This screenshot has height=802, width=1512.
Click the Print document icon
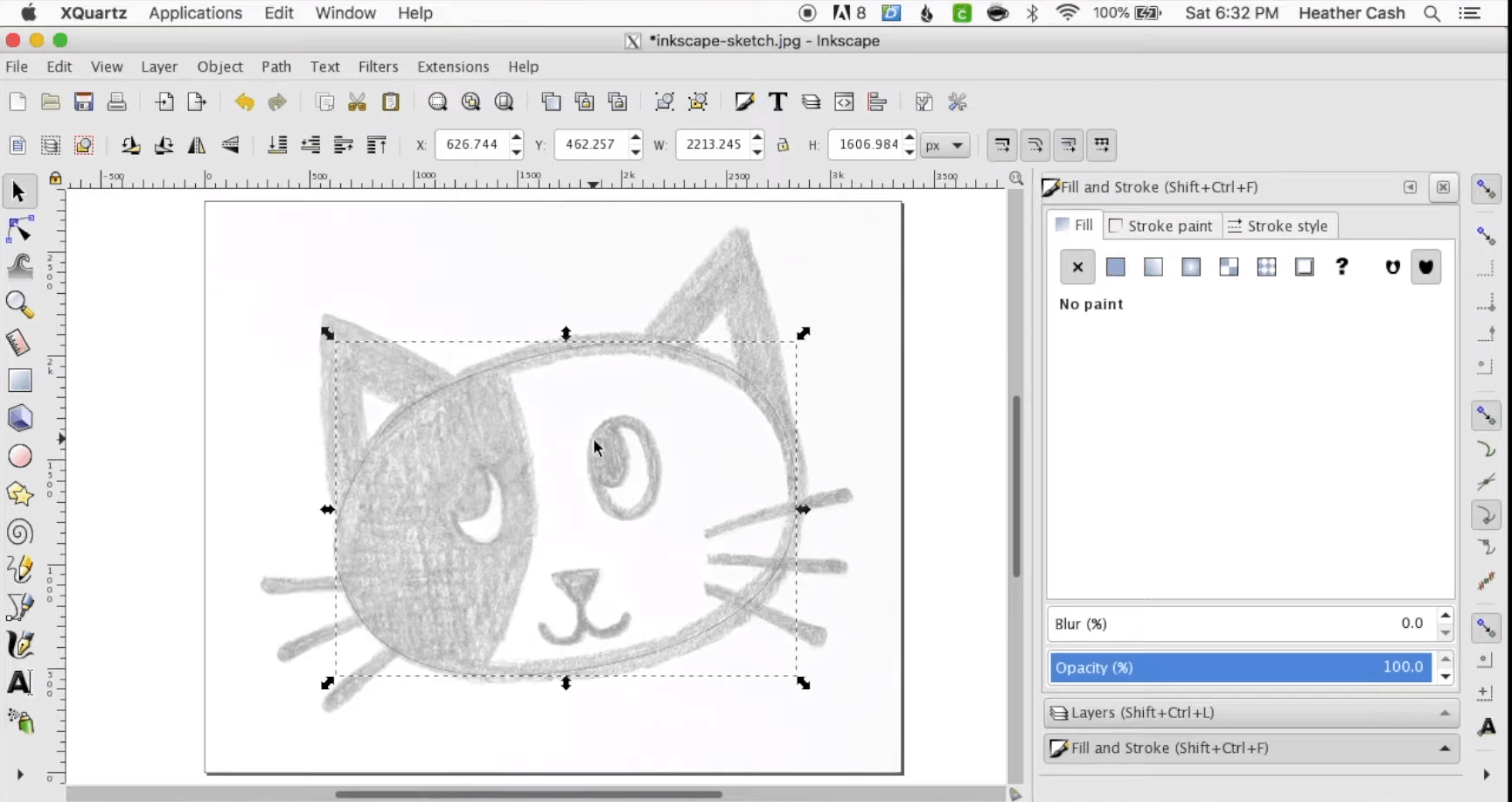[x=116, y=102]
